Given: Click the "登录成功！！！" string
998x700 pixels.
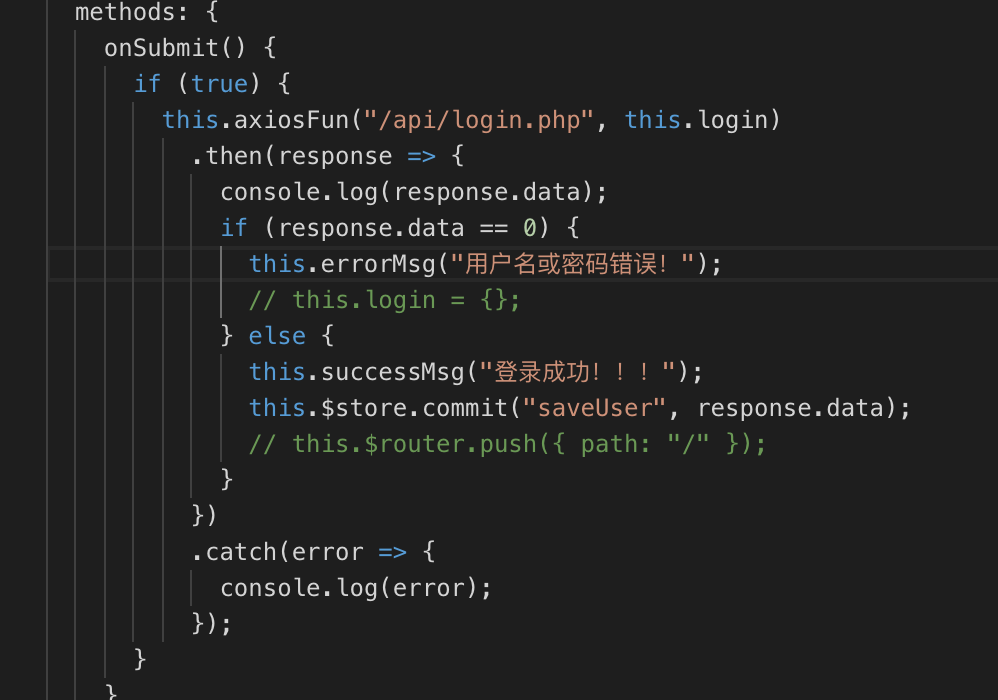Looking at the screenshot, I should coord(577,372).
